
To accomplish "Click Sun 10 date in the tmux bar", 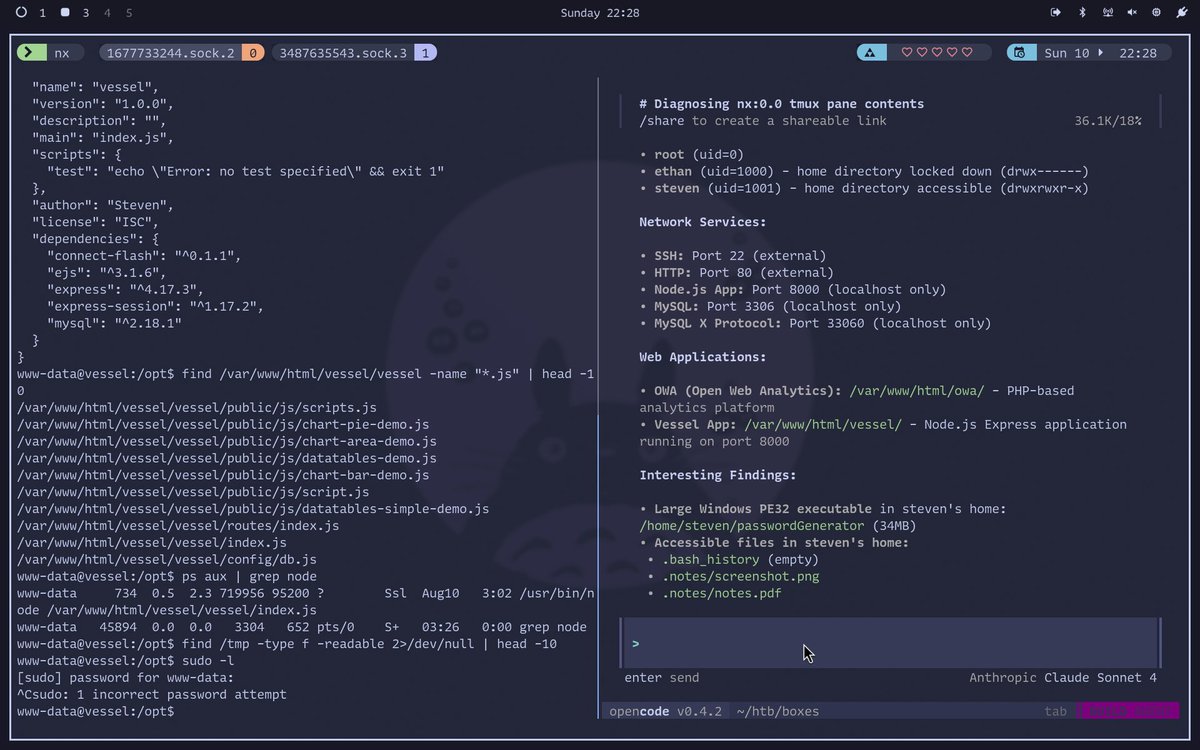I will point(1067,53).
